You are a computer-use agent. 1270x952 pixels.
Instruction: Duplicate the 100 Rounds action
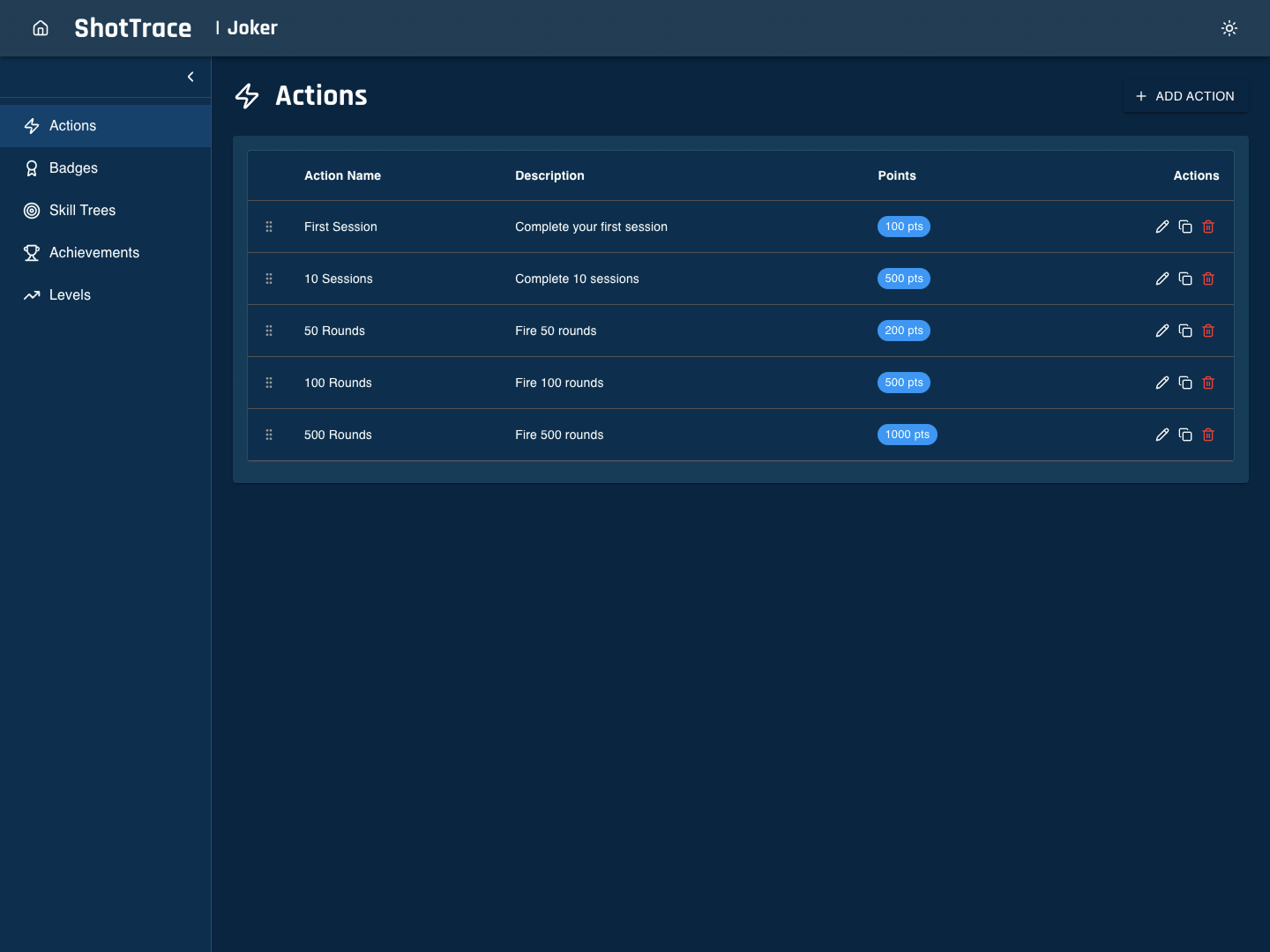tap(1185, 383)
